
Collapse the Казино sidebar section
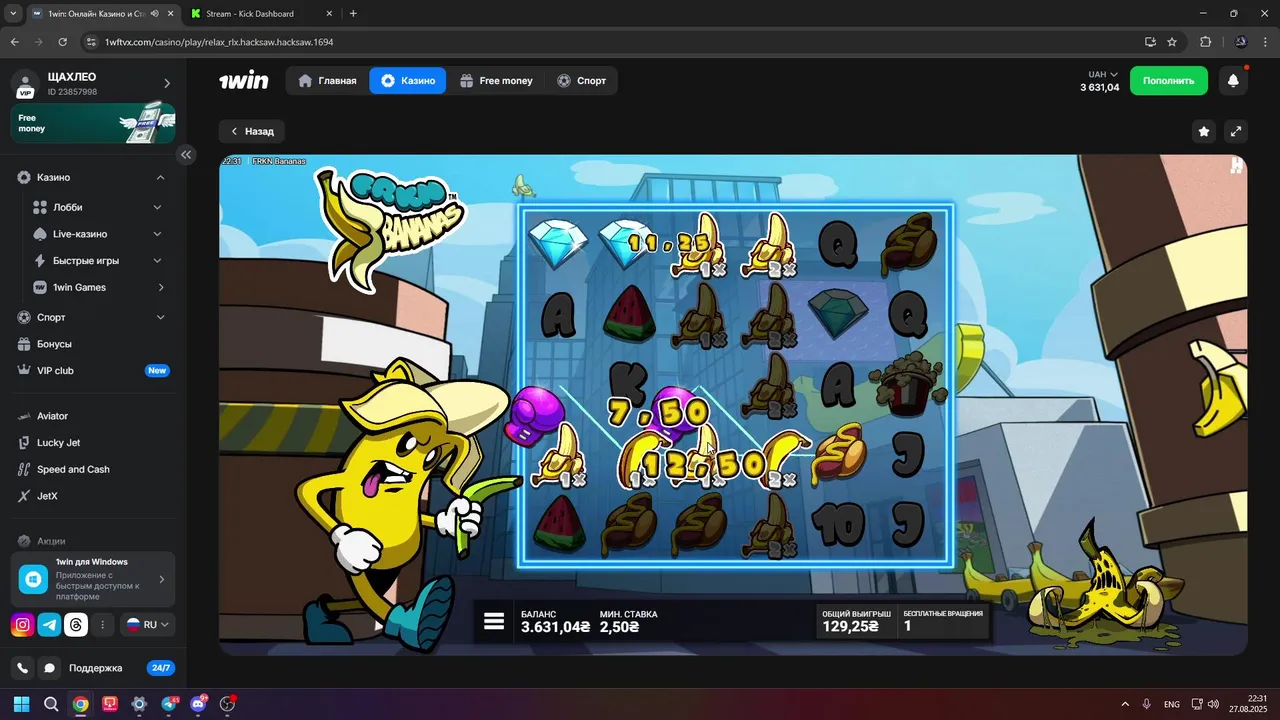coord(160,177)
